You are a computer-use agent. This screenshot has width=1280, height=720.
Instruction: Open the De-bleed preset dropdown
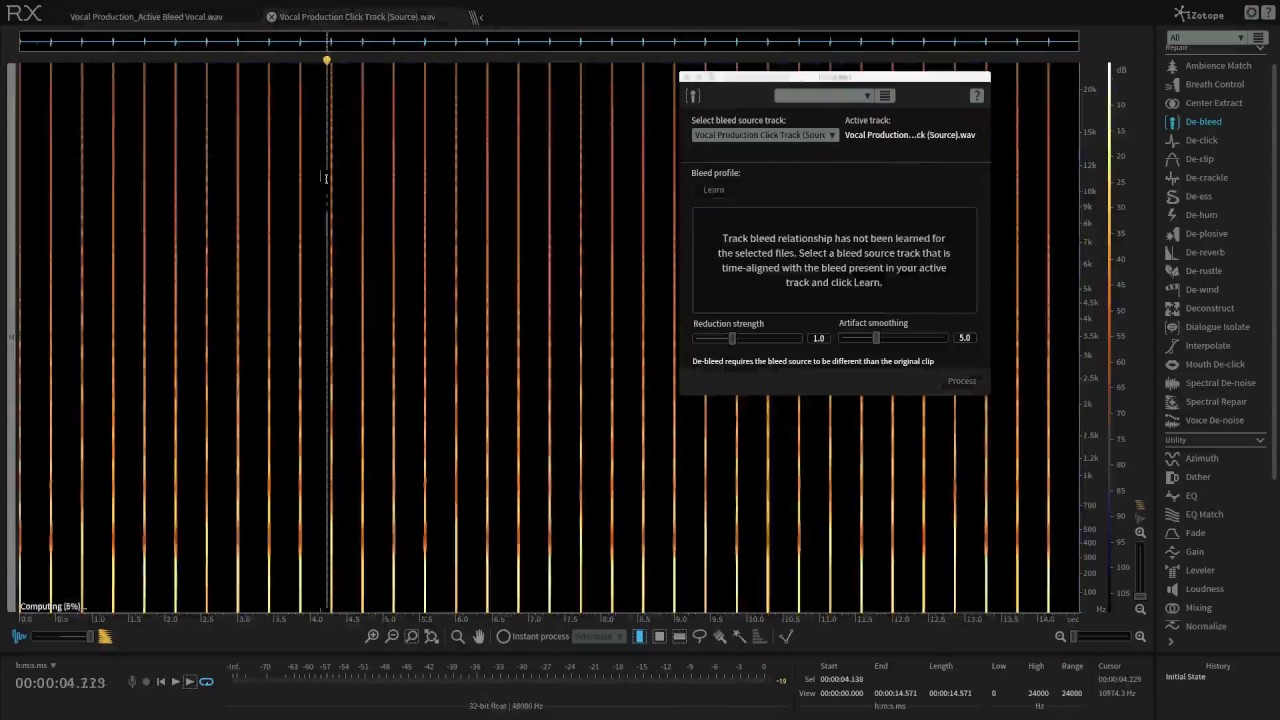pyautogui.click(x=824, y=96)
